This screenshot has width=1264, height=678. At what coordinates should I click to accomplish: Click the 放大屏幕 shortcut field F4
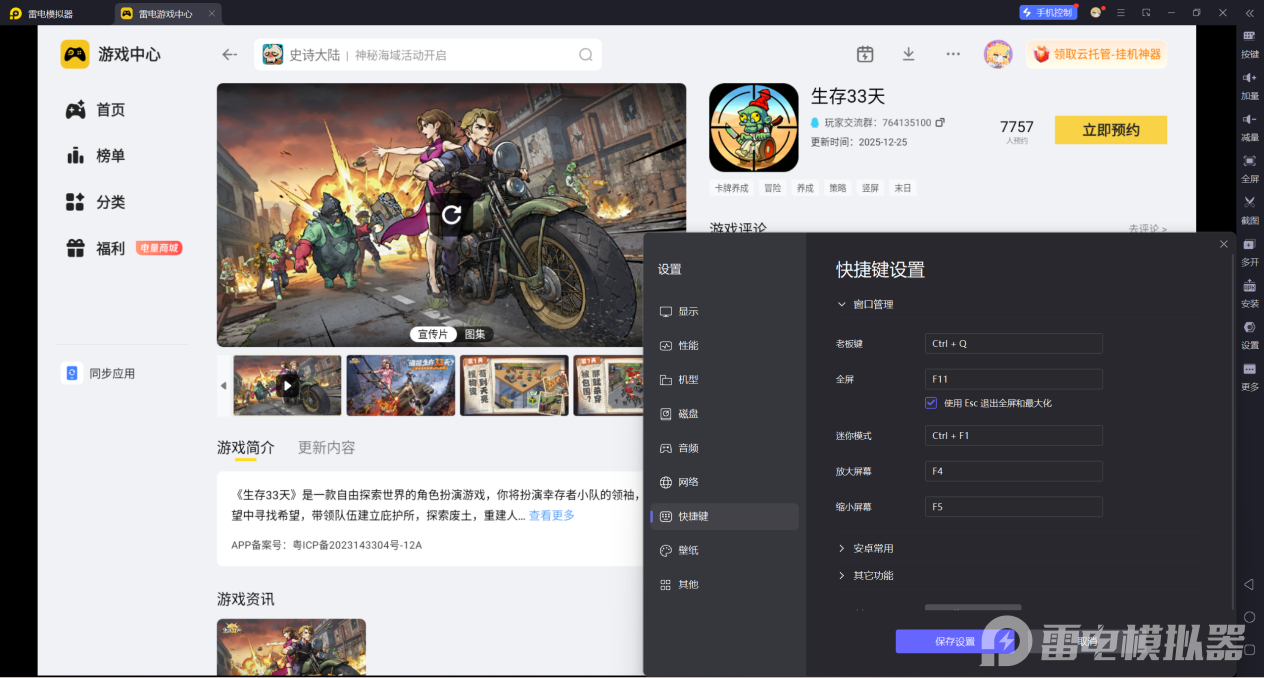pyautogui.click(x=1014, y=471)
